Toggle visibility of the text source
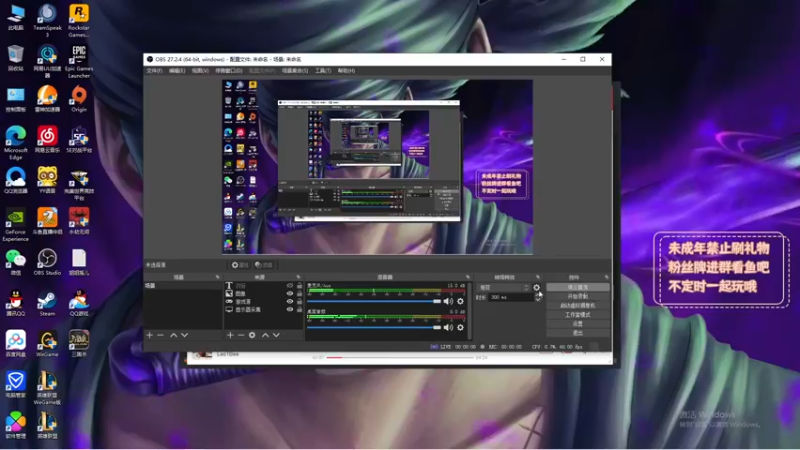Image resolution: width=800 pixels, height=450 pixels. pyautogui.click(x=289, y=286)
